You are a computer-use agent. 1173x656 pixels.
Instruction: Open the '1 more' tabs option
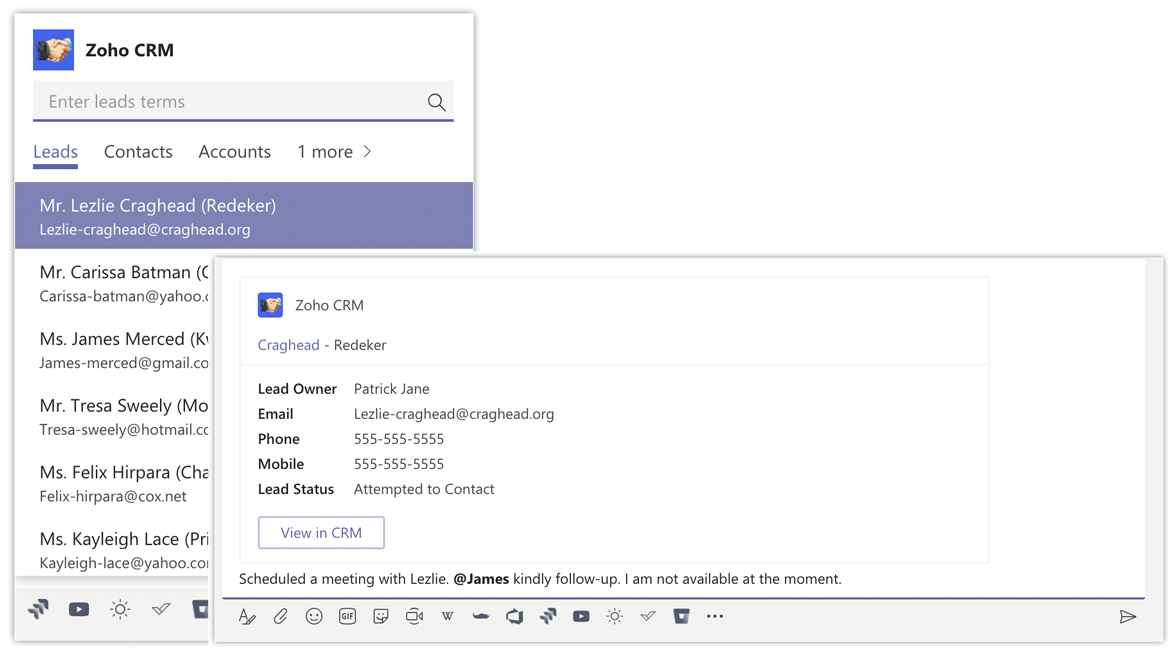point(325,152)
